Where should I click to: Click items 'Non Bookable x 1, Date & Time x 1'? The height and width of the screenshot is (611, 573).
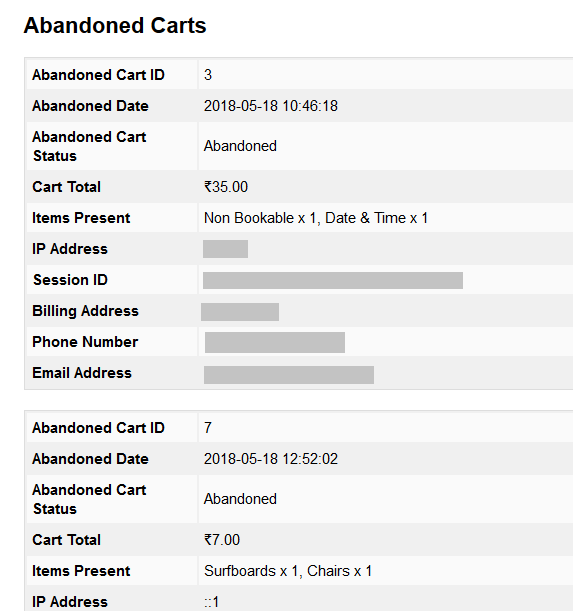point(316,218)
